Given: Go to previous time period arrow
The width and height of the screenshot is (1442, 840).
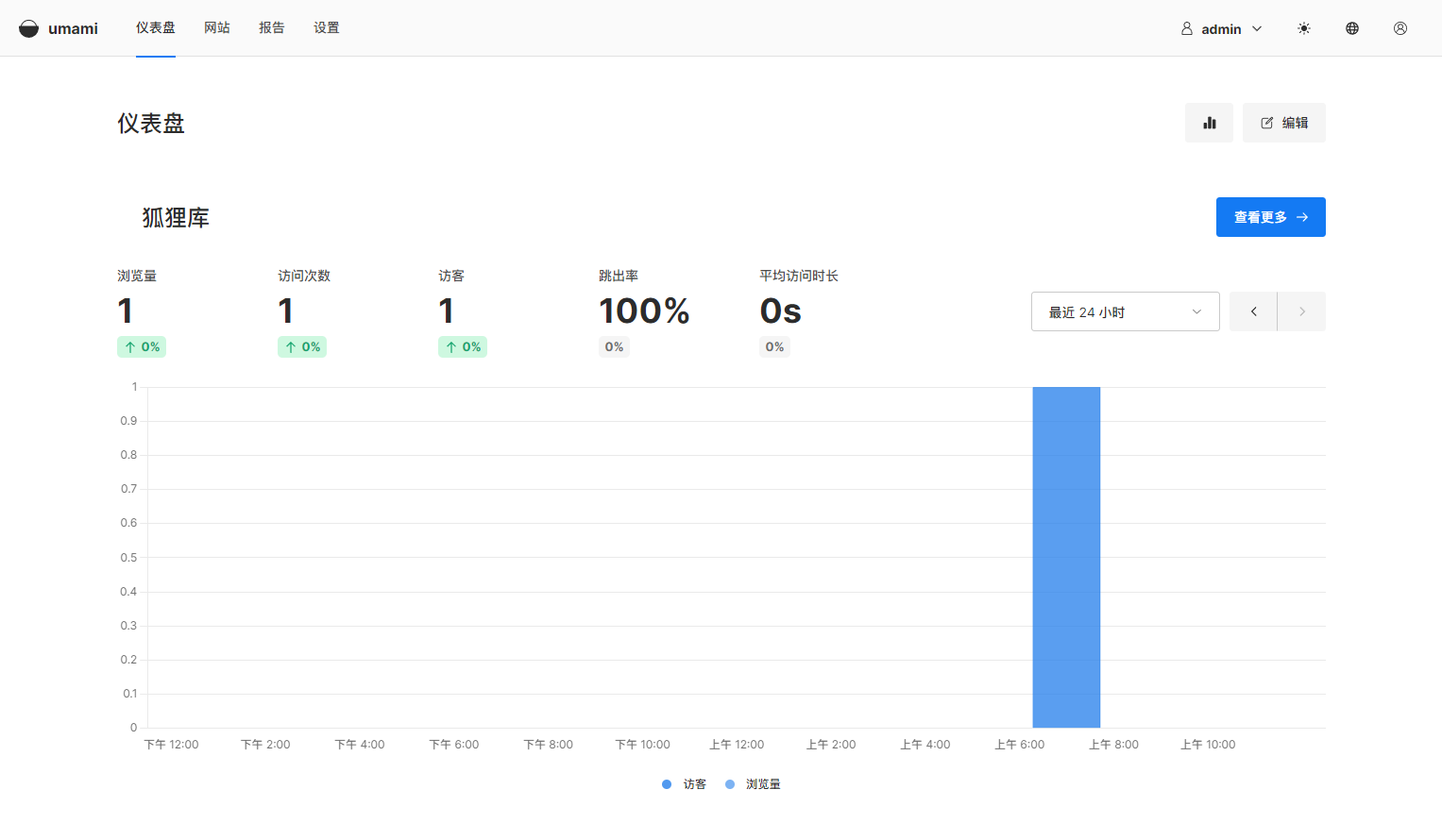Looking at the screenshot, I should point(1253,311).
